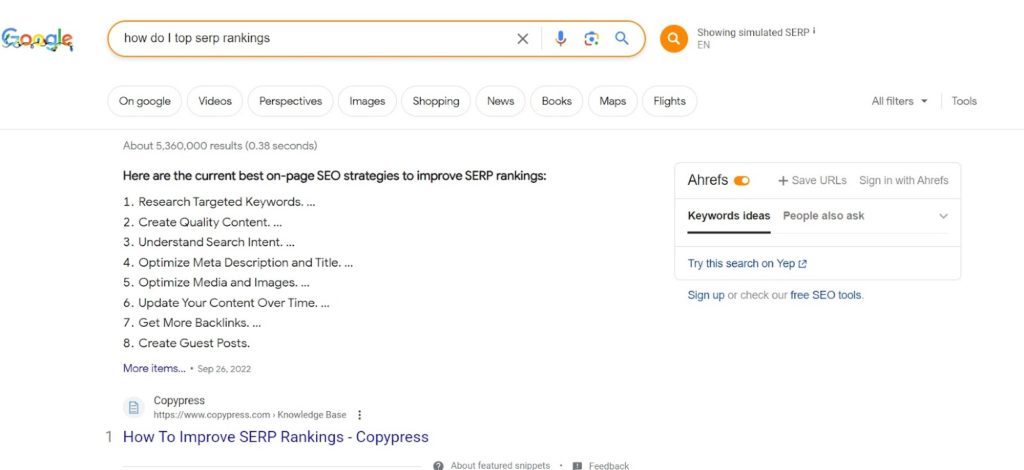Click 'Get More Backlinks' list item
This screenshot has height=470, width=1024.
click(193, 322)
